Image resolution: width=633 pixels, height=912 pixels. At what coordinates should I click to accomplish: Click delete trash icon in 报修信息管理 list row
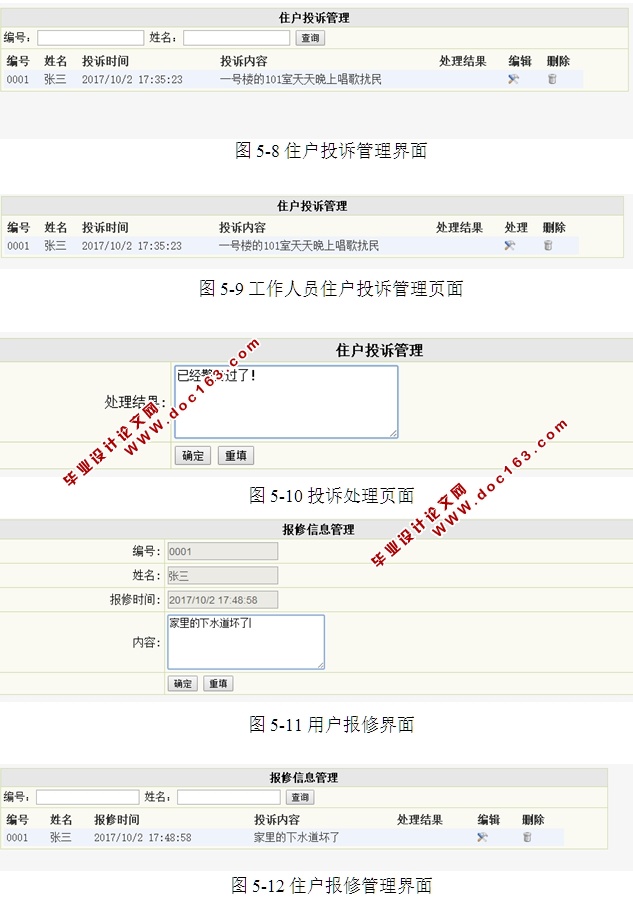527,837
